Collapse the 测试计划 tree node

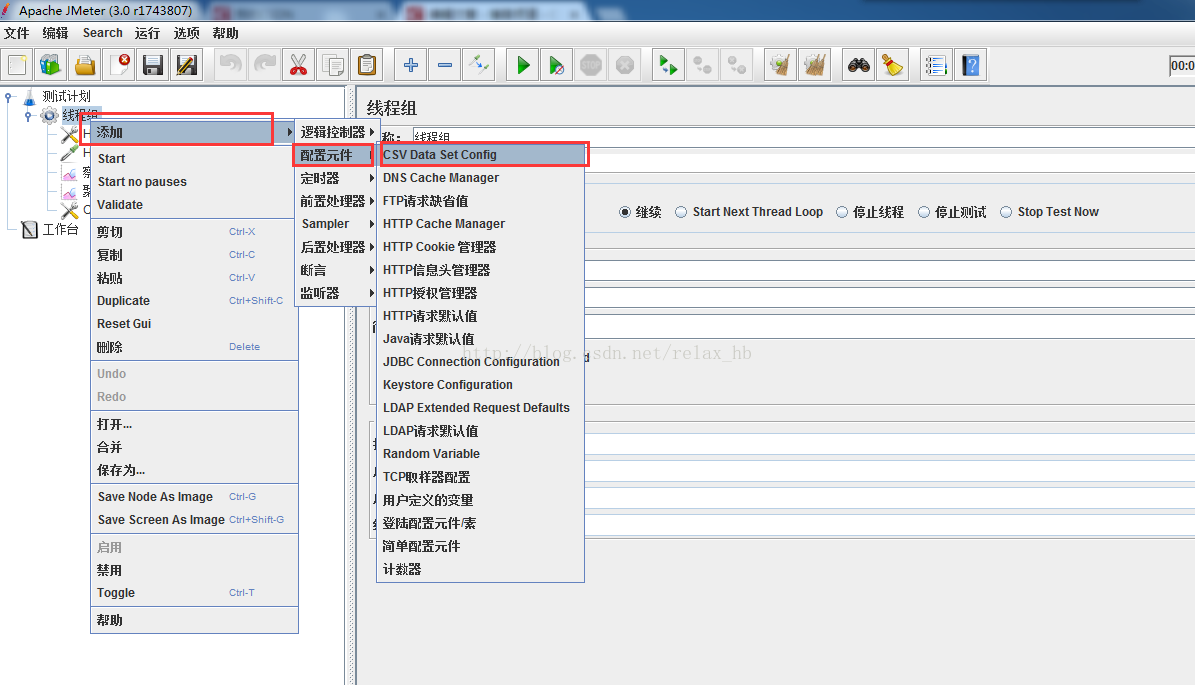pos(8,97)
